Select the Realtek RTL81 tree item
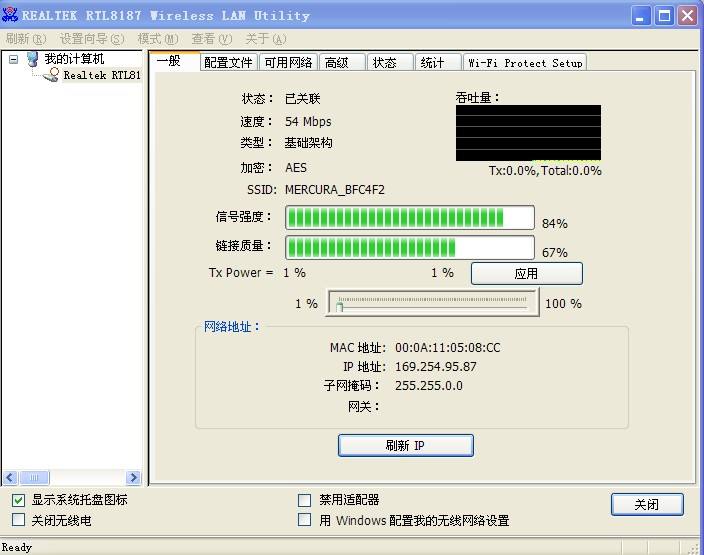This screenshot has width=704, height=555. point(102,75)
